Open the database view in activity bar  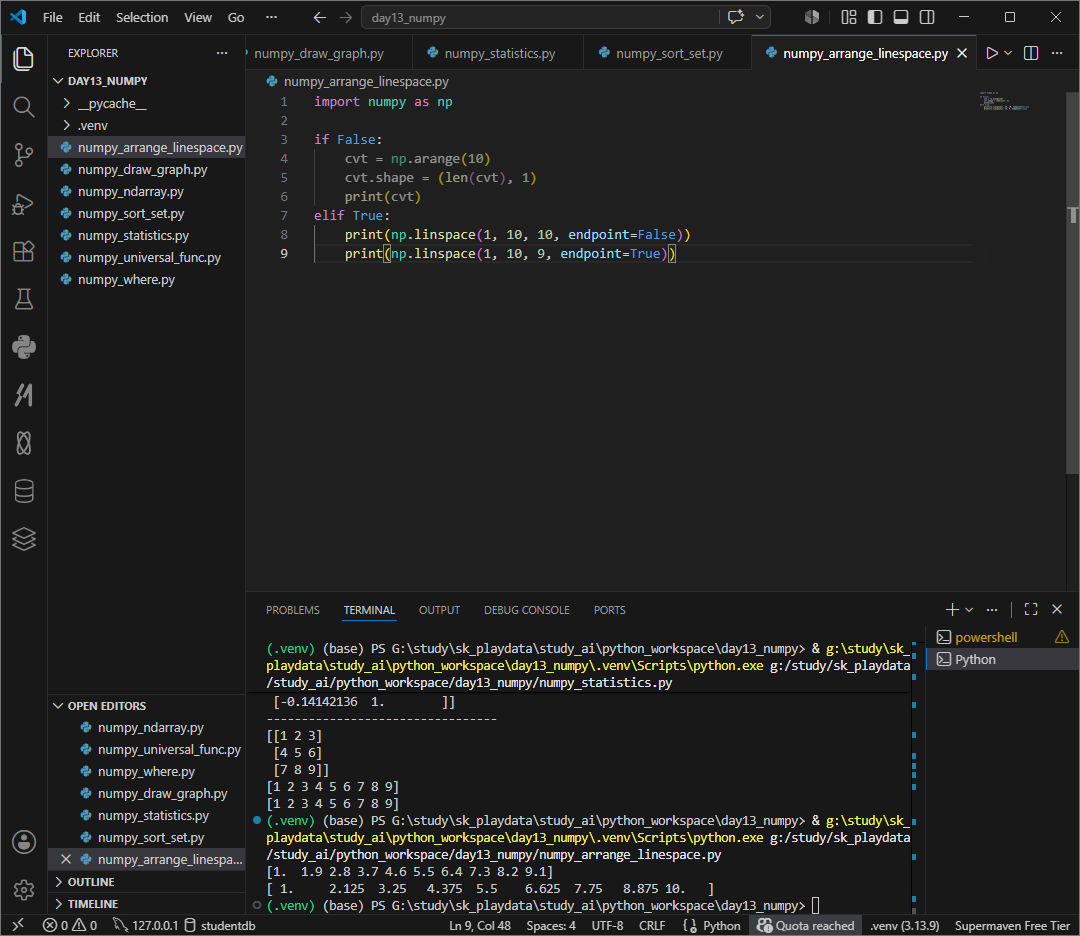point(23,491)
